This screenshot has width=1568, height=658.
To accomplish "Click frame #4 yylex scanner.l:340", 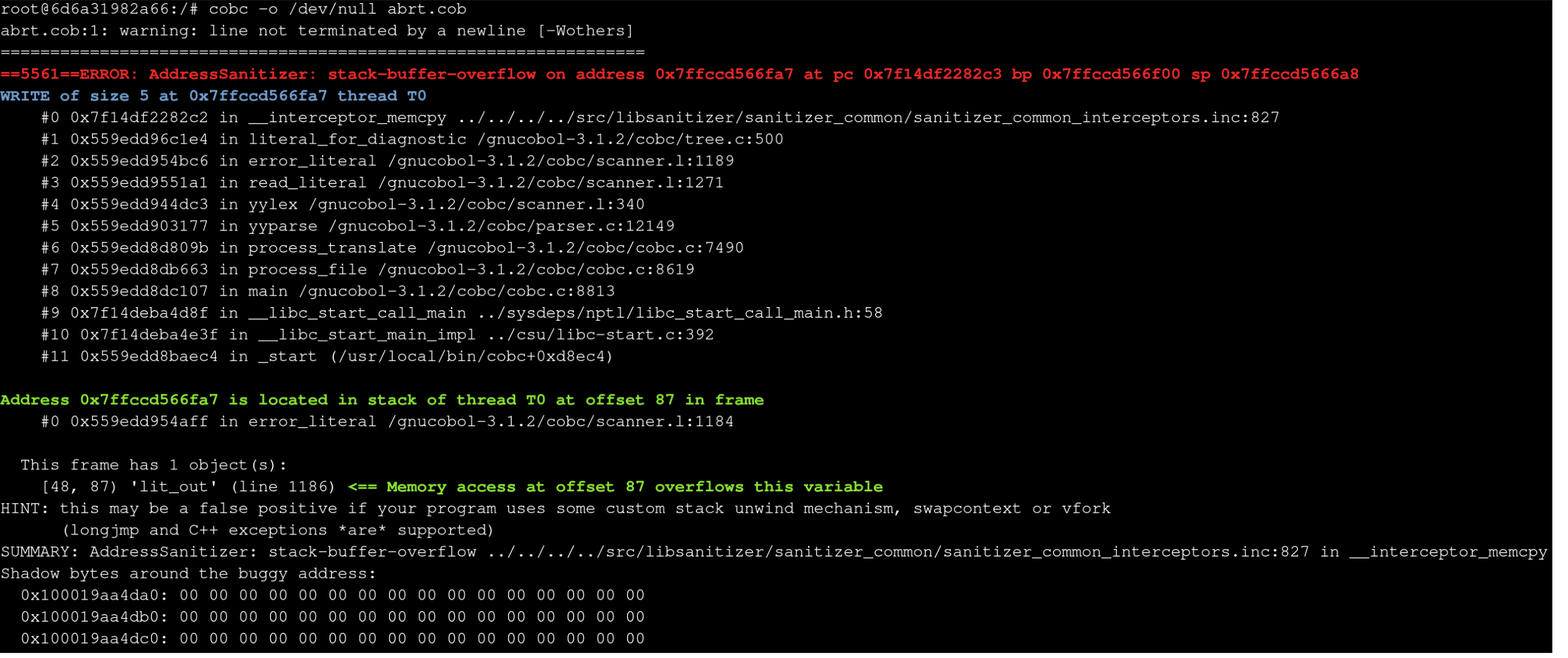I will [x=343, y=206].
